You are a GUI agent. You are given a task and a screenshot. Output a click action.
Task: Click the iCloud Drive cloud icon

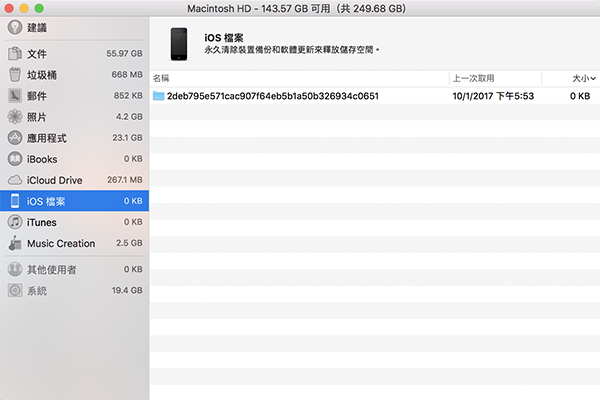[x=15, y=180]
